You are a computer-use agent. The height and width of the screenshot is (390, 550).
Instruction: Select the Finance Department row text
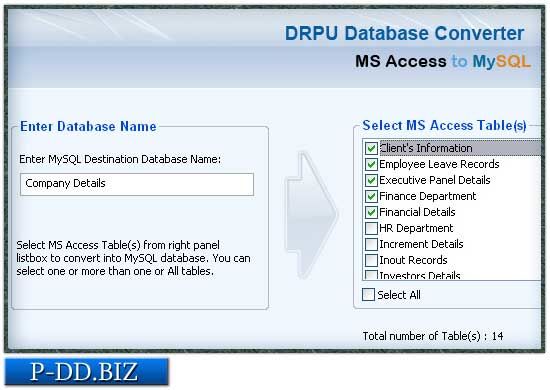[428, 196]
